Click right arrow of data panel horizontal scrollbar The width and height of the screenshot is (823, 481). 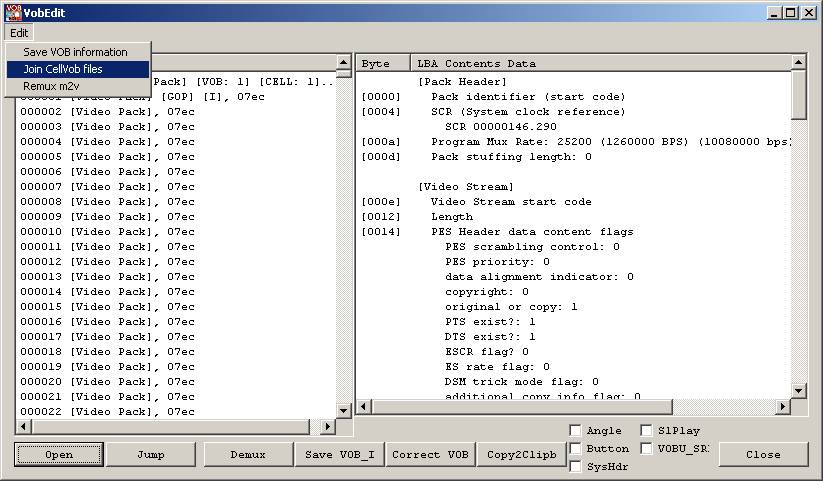[783, 406]
